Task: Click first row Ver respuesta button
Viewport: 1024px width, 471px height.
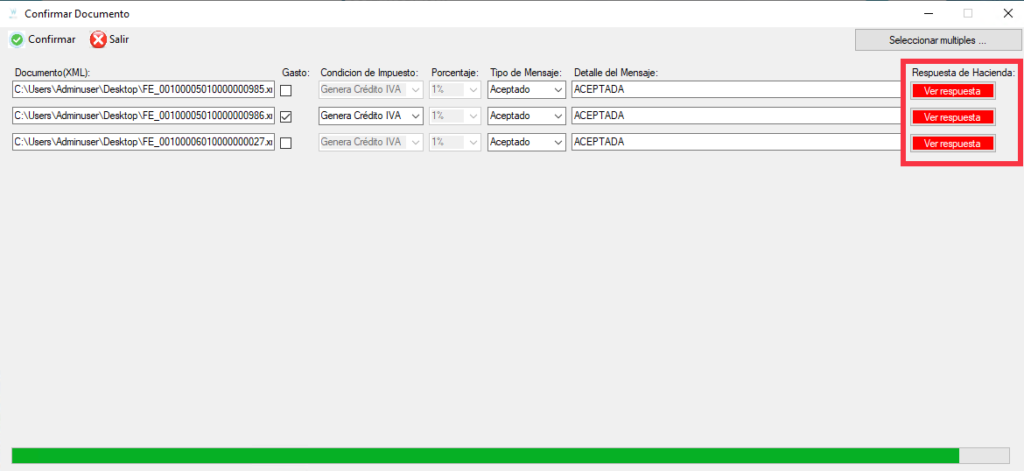Action: pyautogui.click(x=952, y=90)
